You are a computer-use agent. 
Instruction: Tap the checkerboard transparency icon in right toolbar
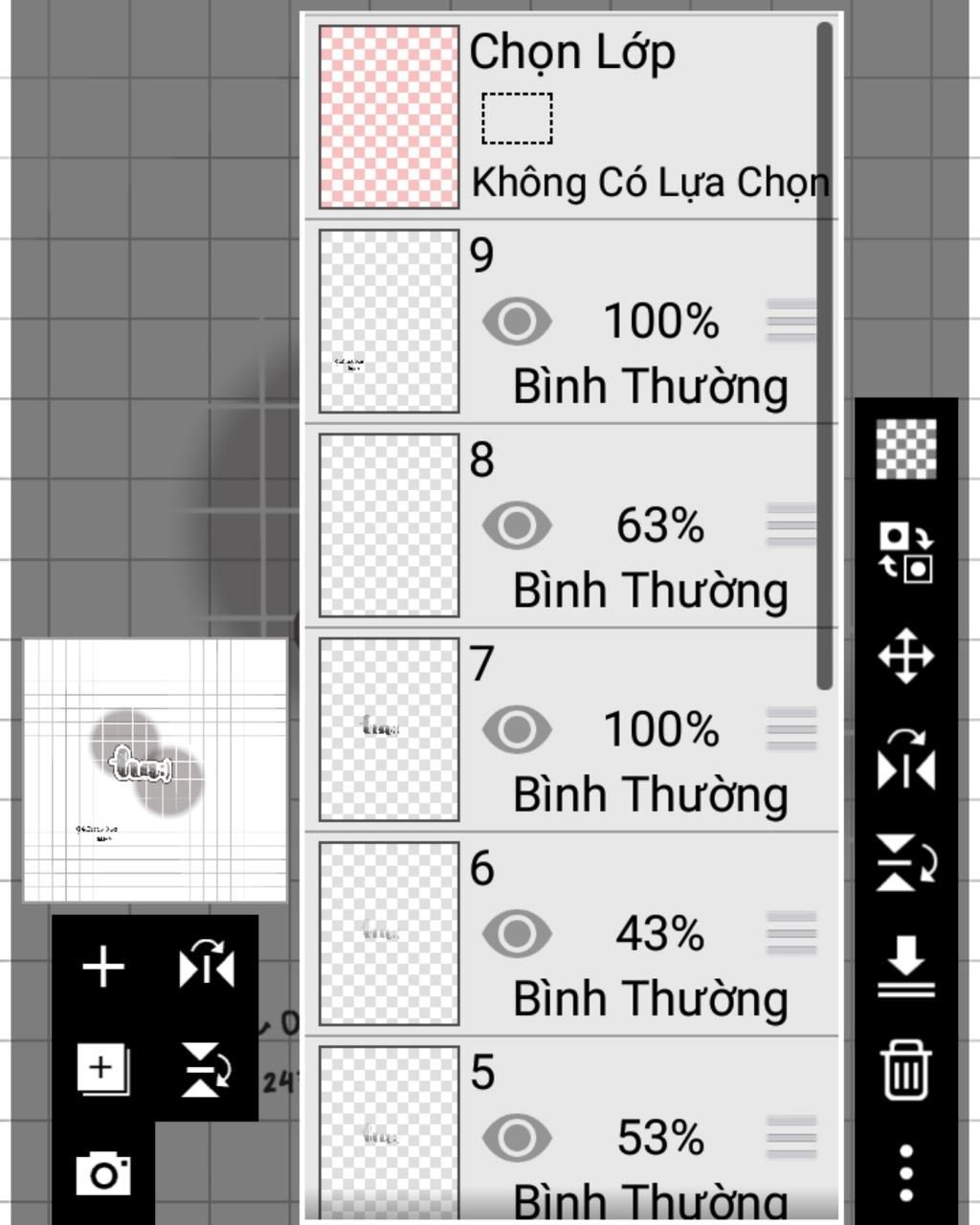click(x=905, y=449)
